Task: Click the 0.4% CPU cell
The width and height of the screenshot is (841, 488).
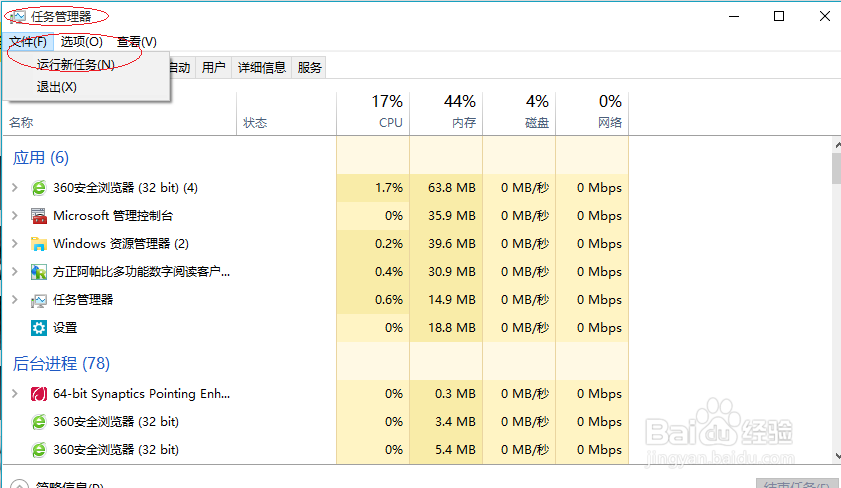Action: pyautogui.click(x=373, y=271)
